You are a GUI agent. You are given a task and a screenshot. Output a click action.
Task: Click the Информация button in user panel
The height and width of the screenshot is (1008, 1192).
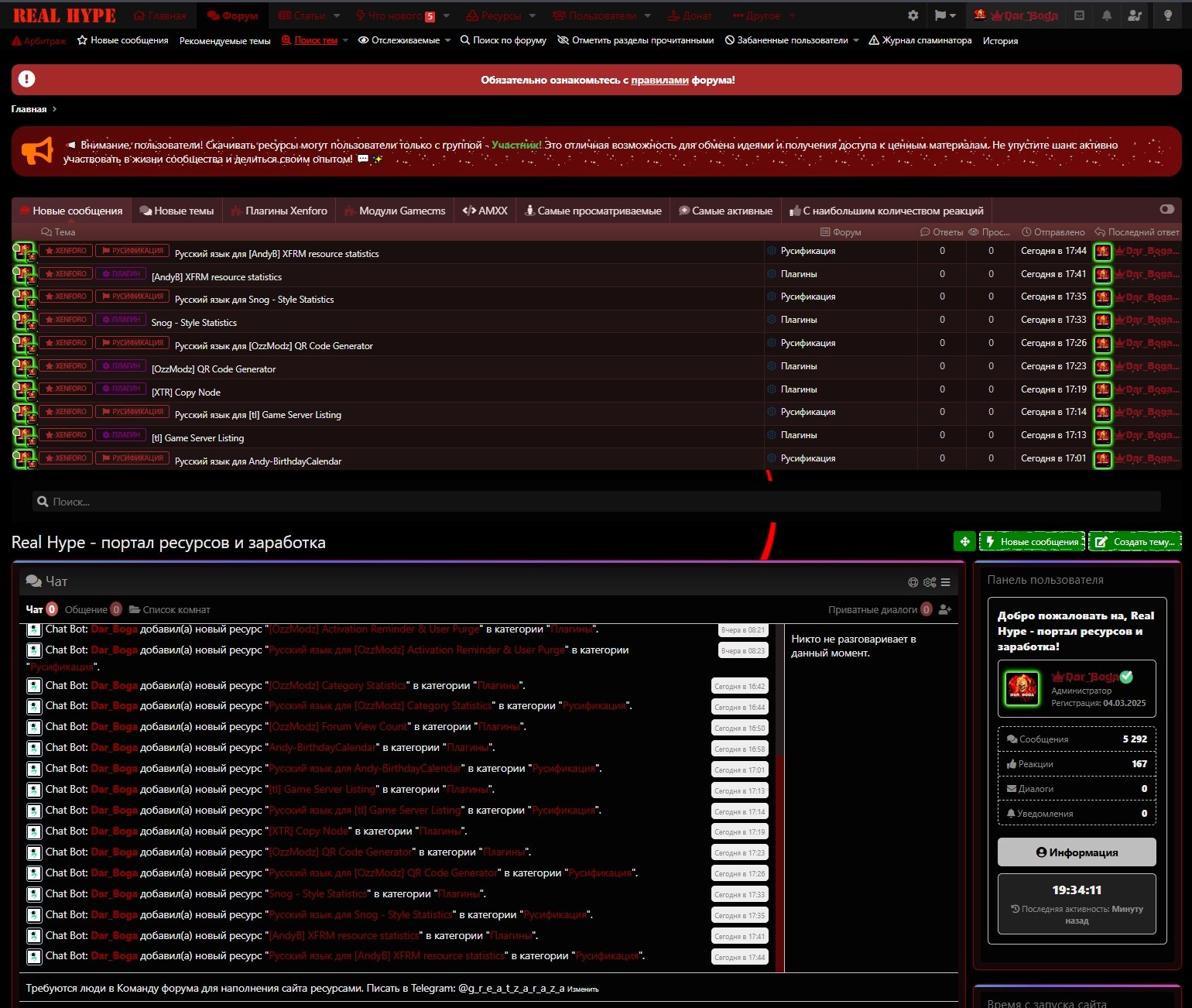click(1077, 852)
